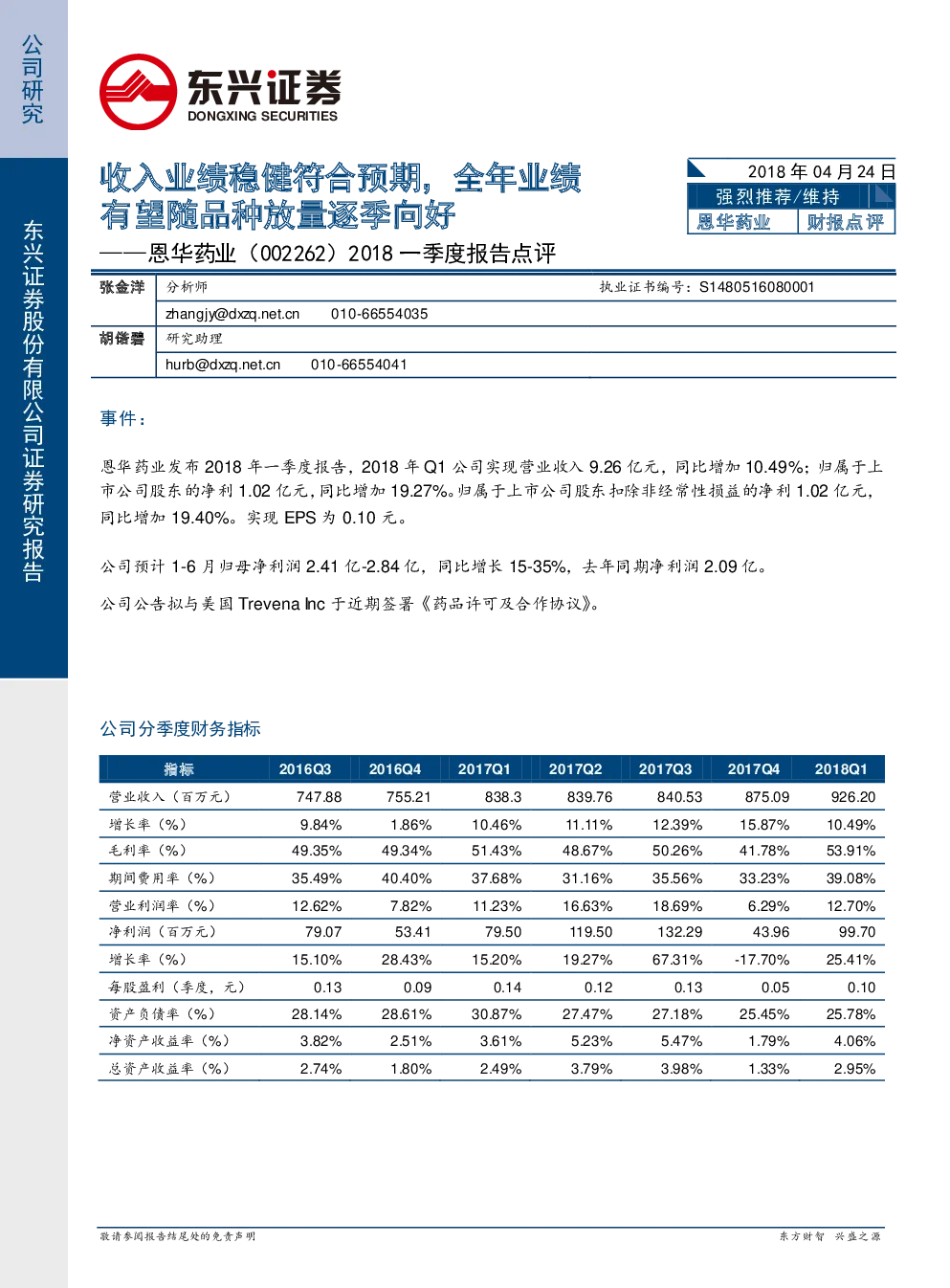This screenshot has height=1288, width=950.
Task: Click the blue triangle beside the report date
Action: (x=696, y=169)
